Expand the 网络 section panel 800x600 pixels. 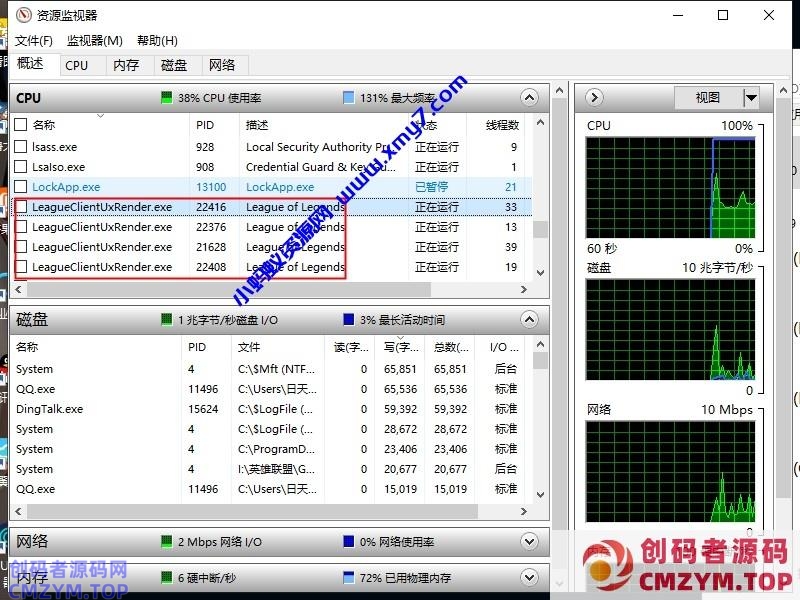click(530, 541)
